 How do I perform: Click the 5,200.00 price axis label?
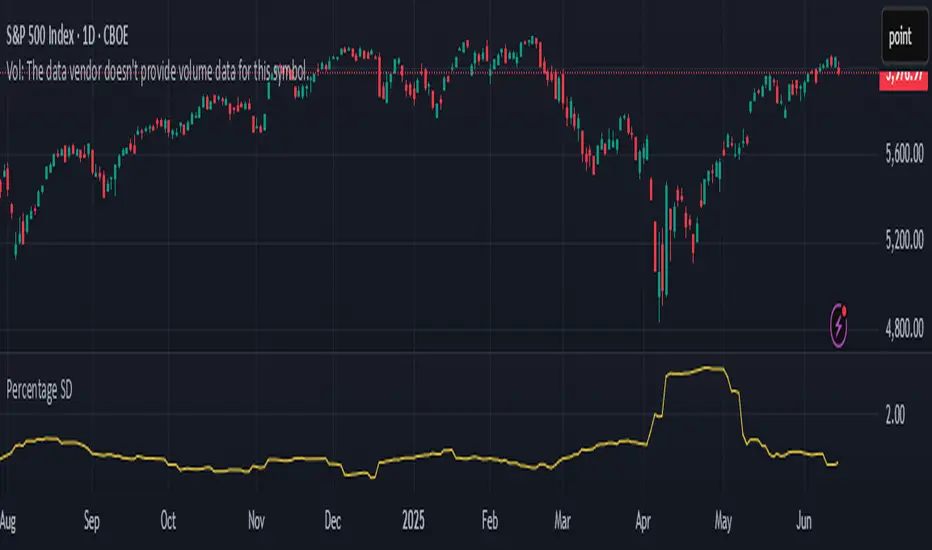pos(904,241)
